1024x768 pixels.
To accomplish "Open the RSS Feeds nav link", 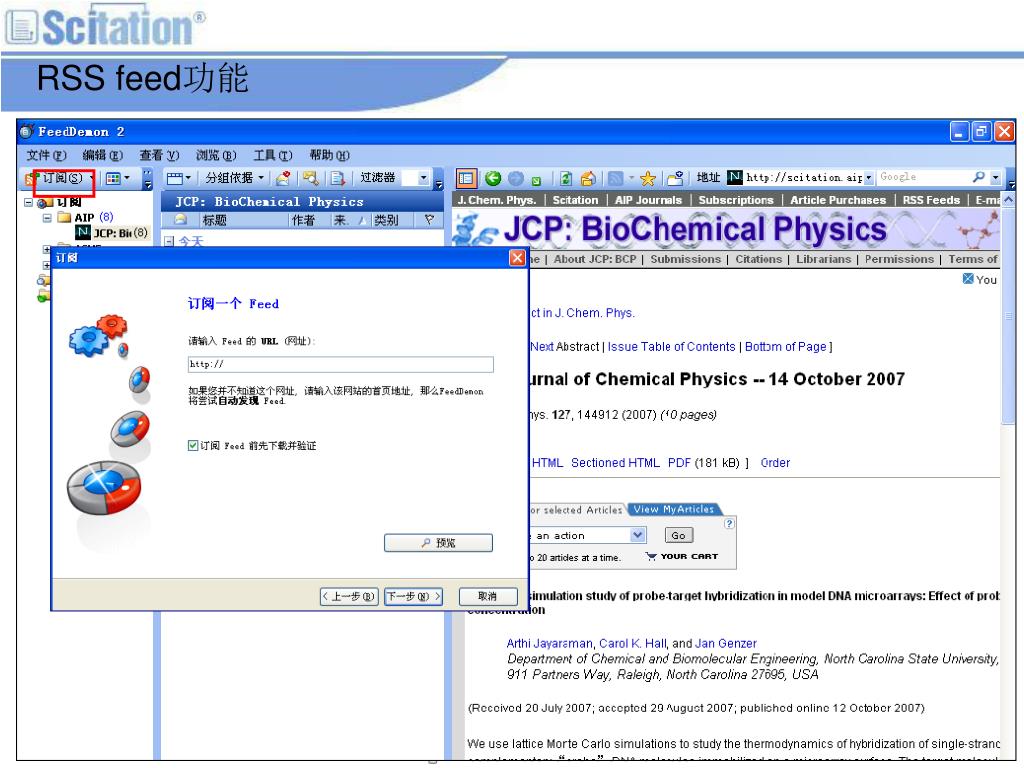I will (x=931, y=200).
